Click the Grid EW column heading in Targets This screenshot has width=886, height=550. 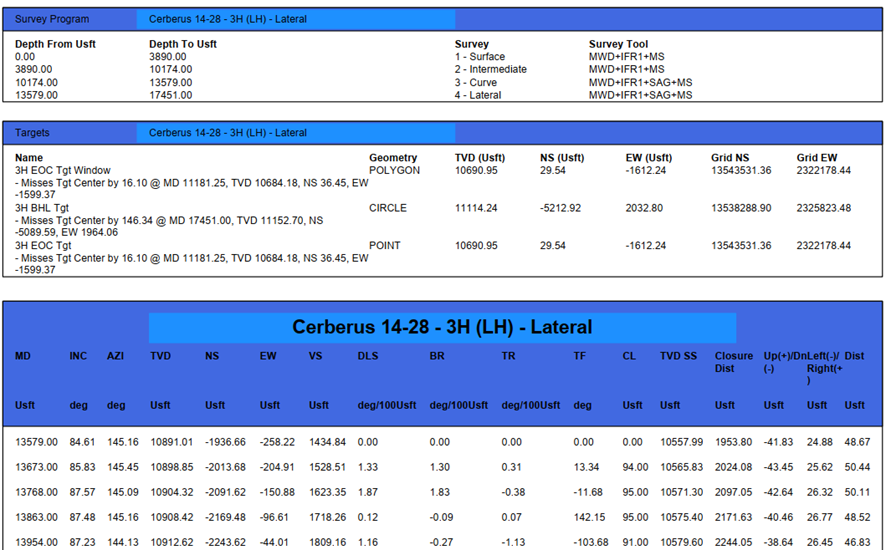coord(816,157)
